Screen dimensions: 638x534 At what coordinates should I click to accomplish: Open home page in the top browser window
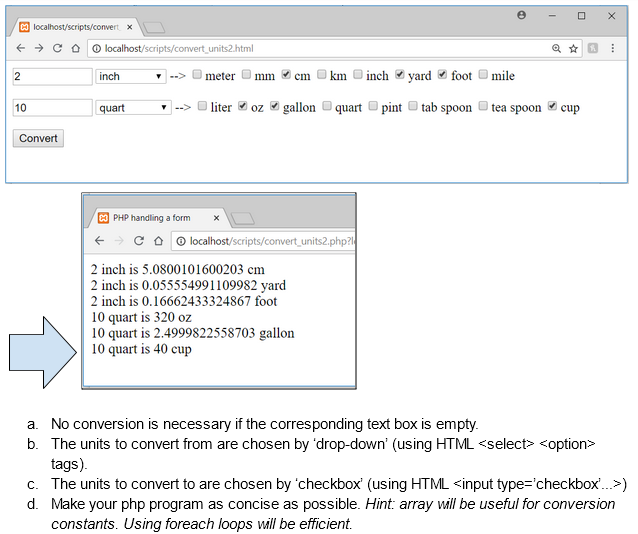[x=76, y=48]
